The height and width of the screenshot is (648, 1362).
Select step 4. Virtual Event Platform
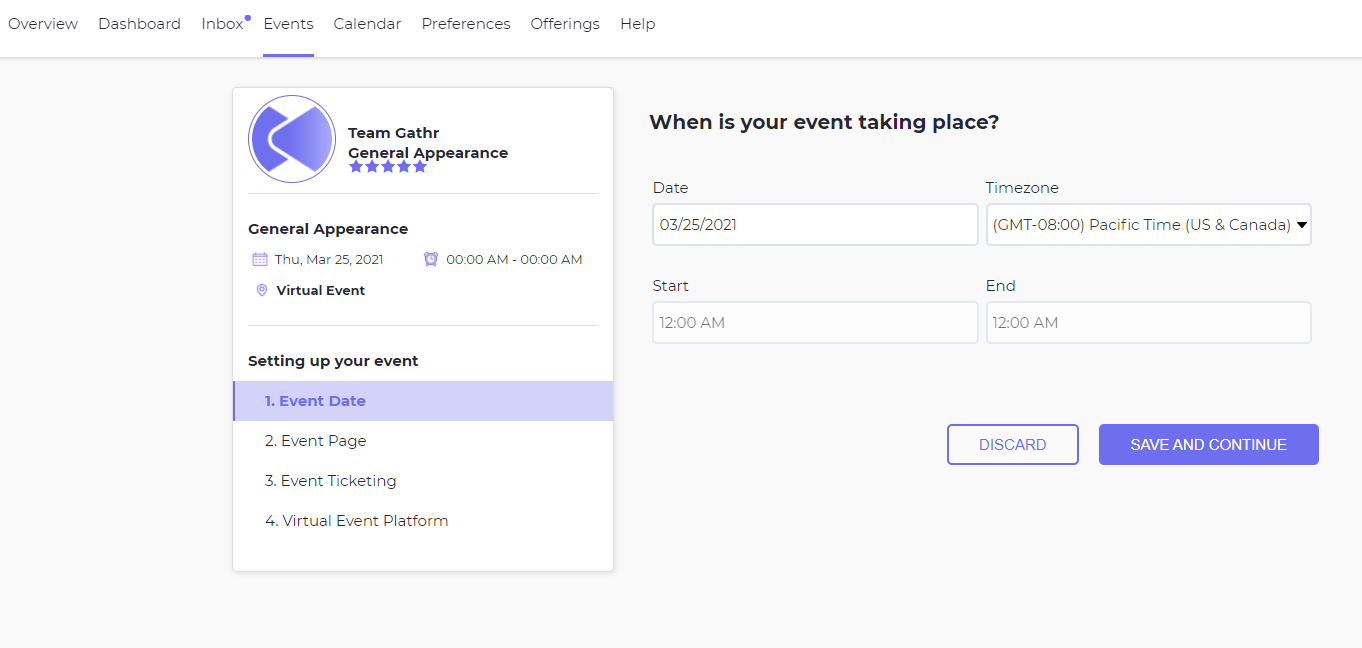423,521
